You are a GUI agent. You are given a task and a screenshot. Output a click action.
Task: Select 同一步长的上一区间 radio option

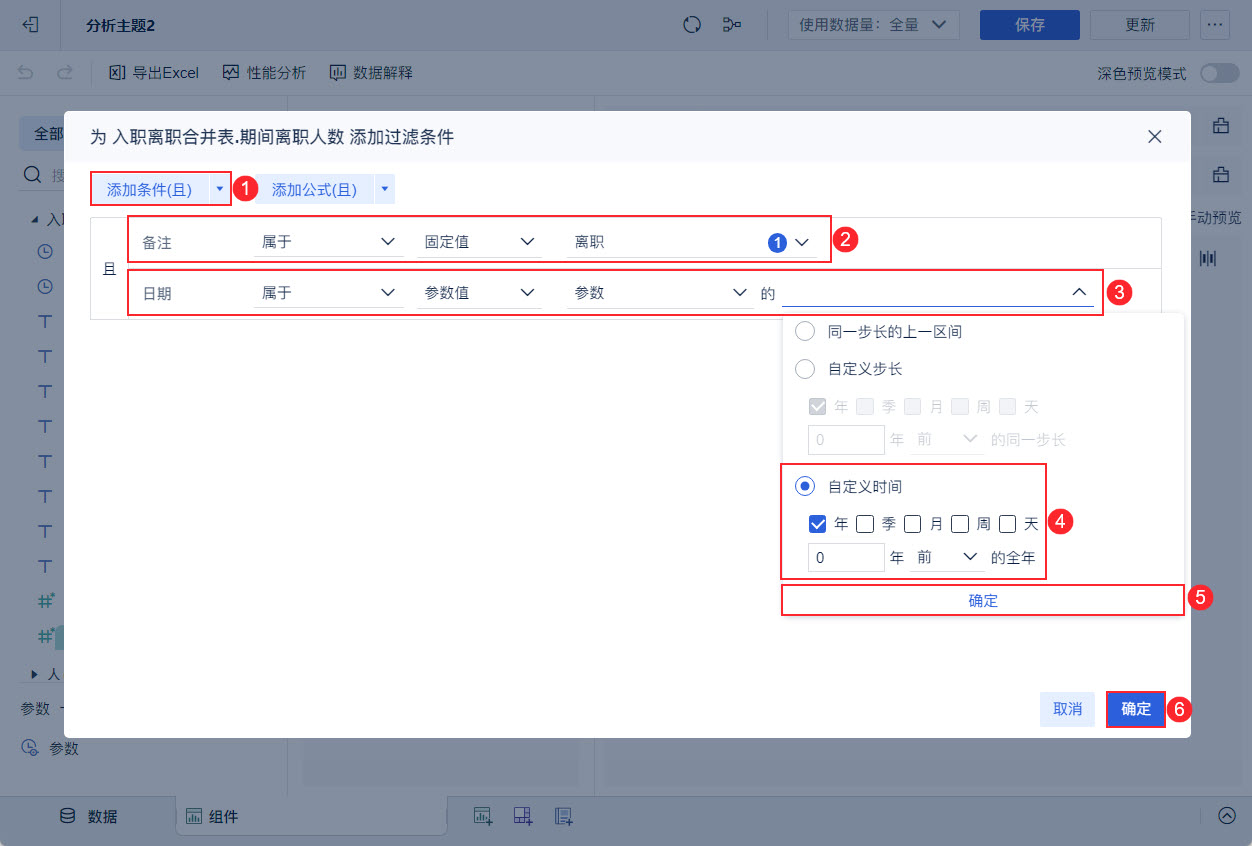pyautogui.click(x=804, y=331)
